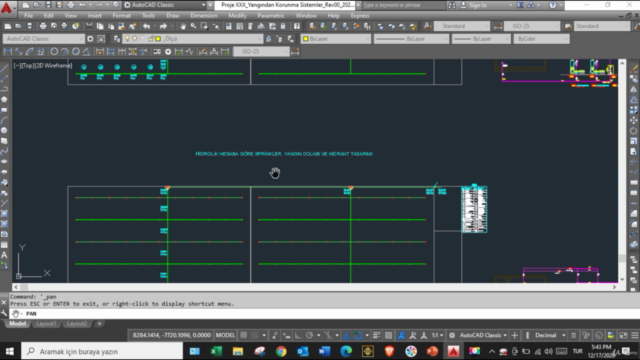This screenshot has width=640, height=360.
Task: Click the New drawing icon
Action: tap(8, 26)
